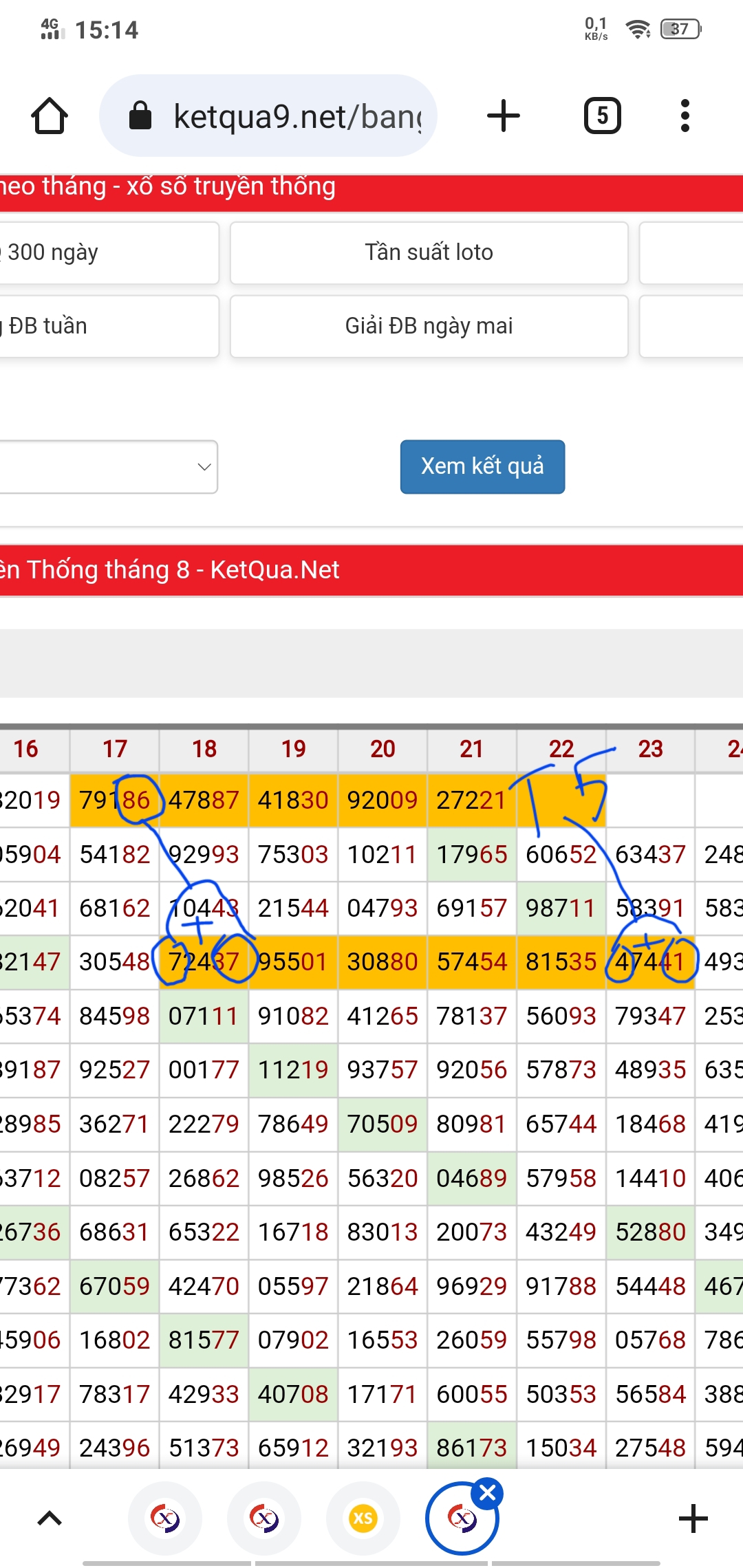Switch to the second bottom tab thumbnail
743x1568 pixels.
click(264, 1518)
